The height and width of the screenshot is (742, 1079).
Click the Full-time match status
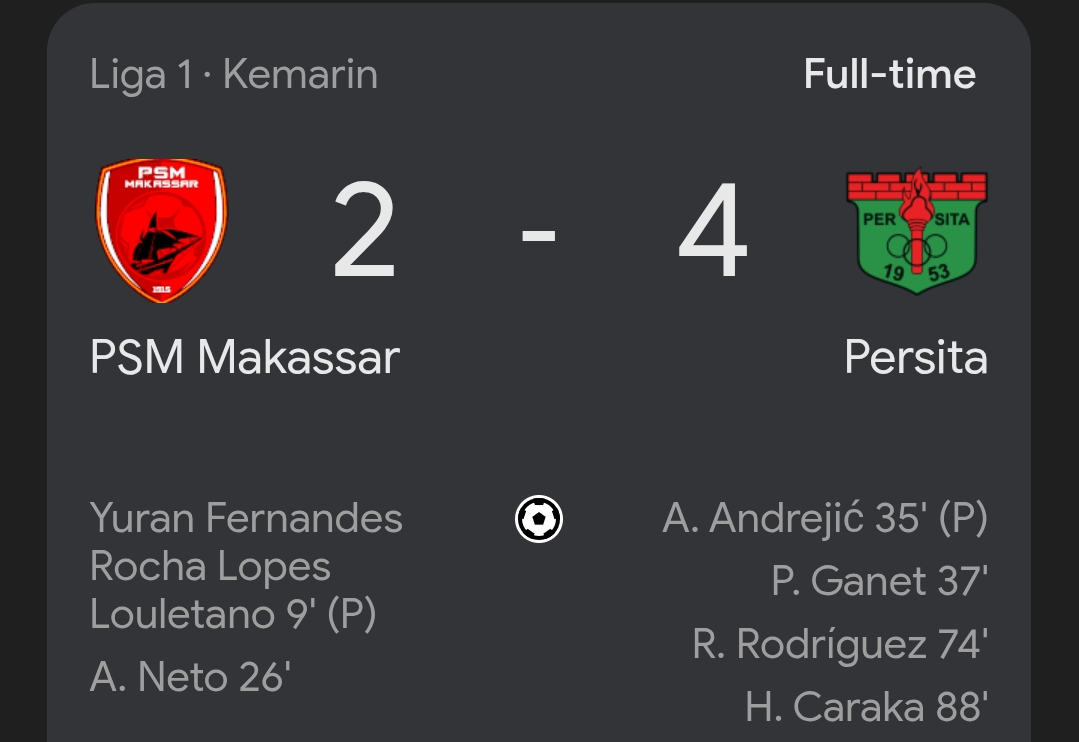pyautogui.click(x=889, y=74)
